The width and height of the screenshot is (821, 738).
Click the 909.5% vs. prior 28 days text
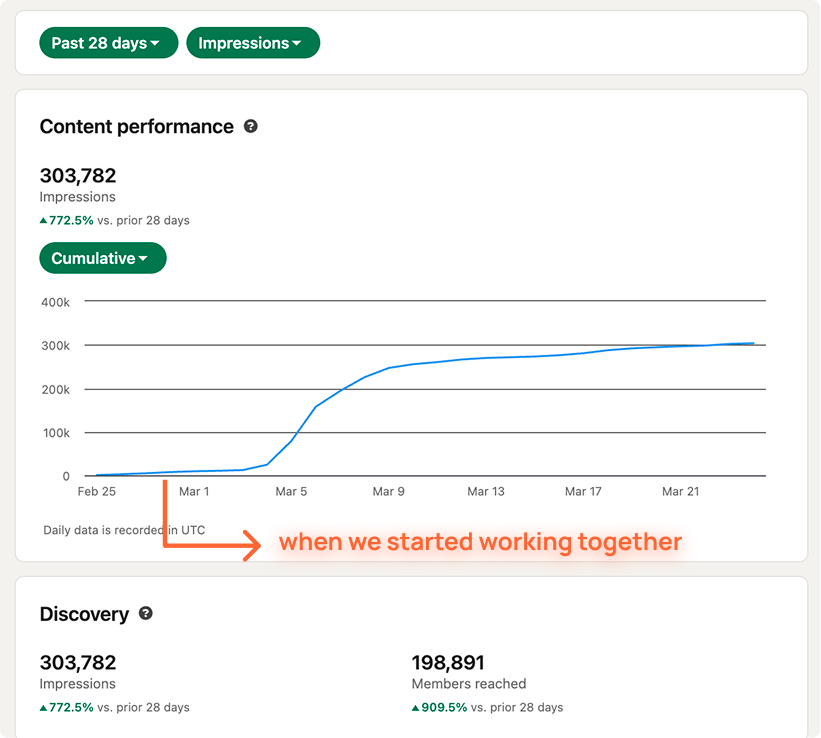487,707
